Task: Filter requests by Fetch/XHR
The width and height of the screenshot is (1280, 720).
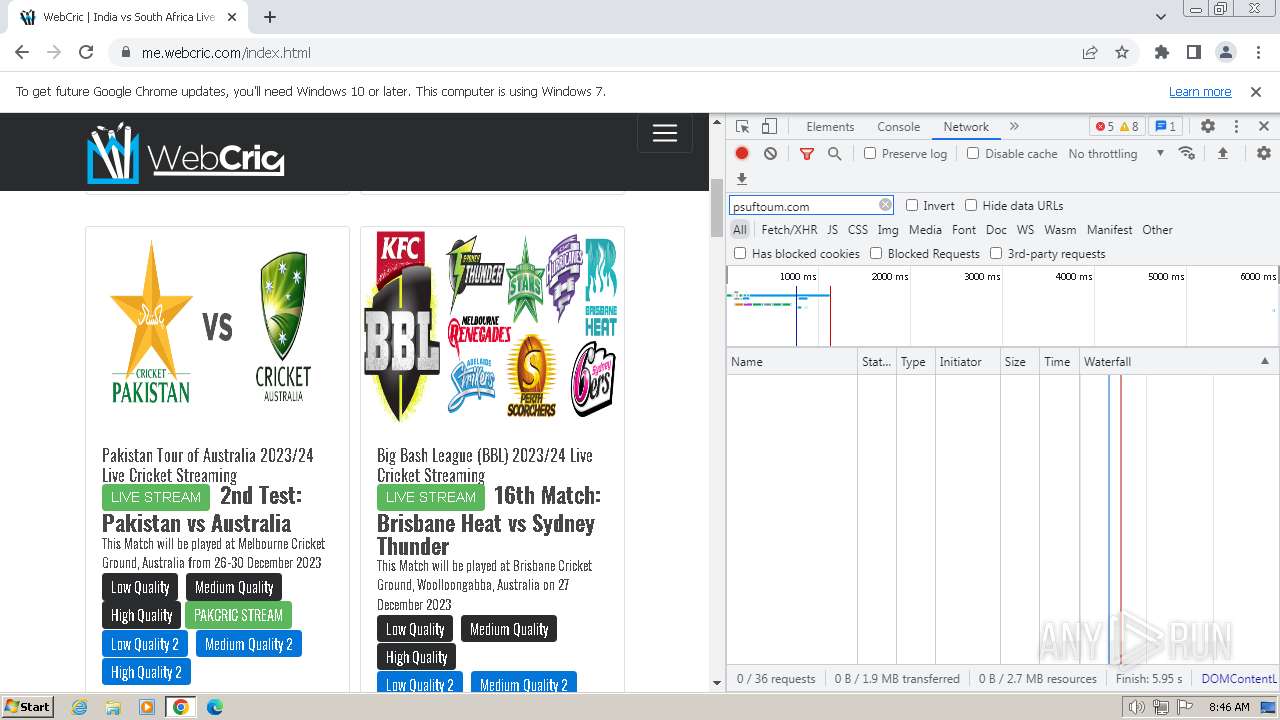Action: click(x=789, y=229)
